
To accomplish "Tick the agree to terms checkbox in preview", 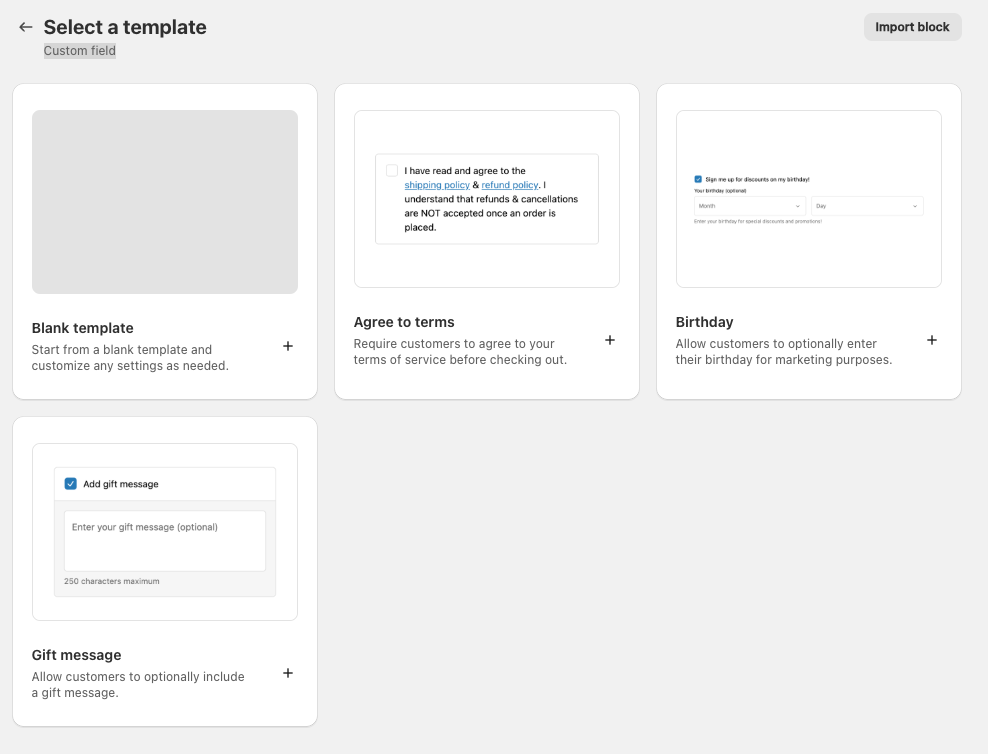I will click(392, 171).
